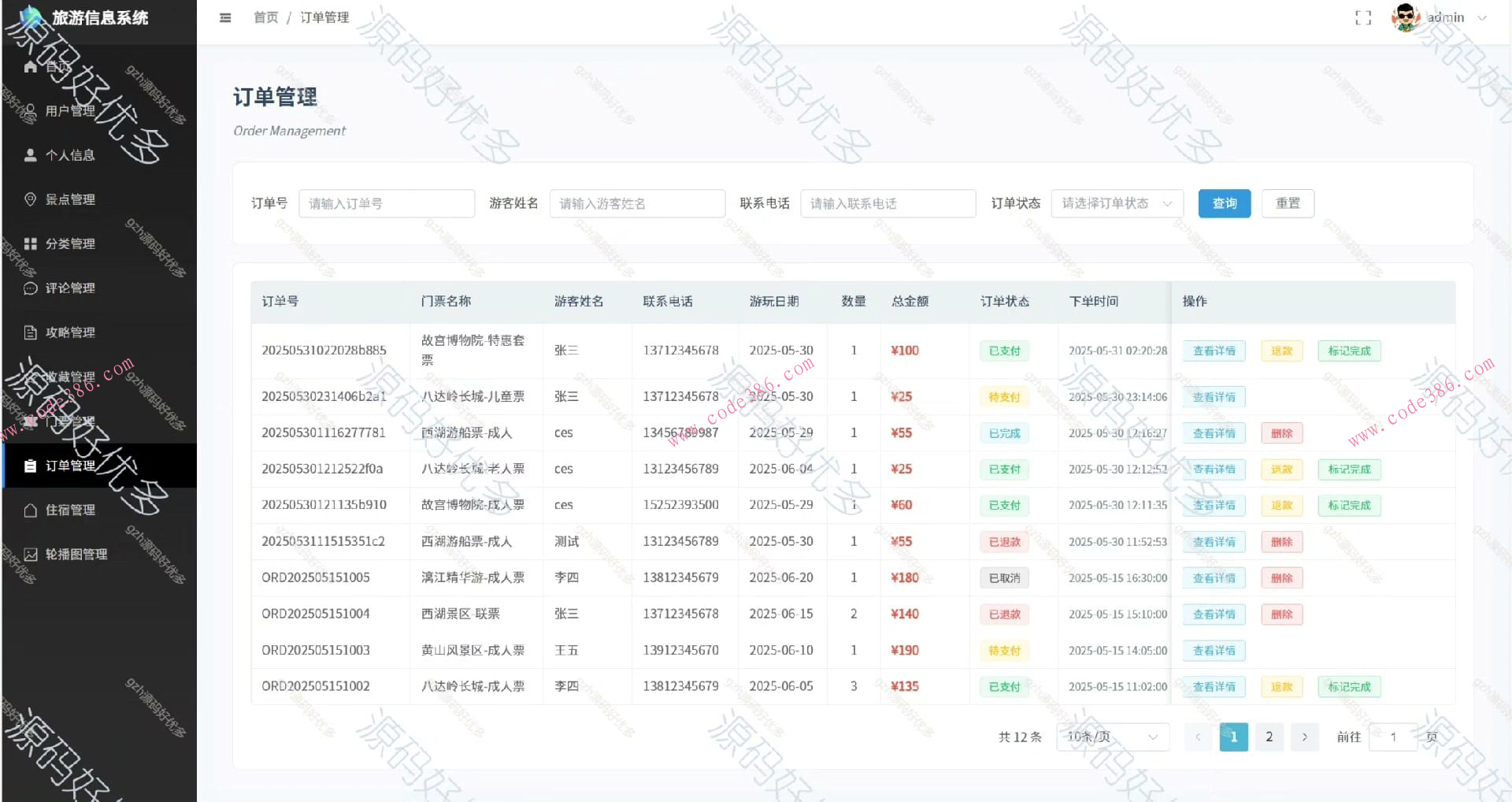Toggle the sidebar collapse hamburger icon
The height and width of the screenshot is (802, 1512).
tap(225, 17)
